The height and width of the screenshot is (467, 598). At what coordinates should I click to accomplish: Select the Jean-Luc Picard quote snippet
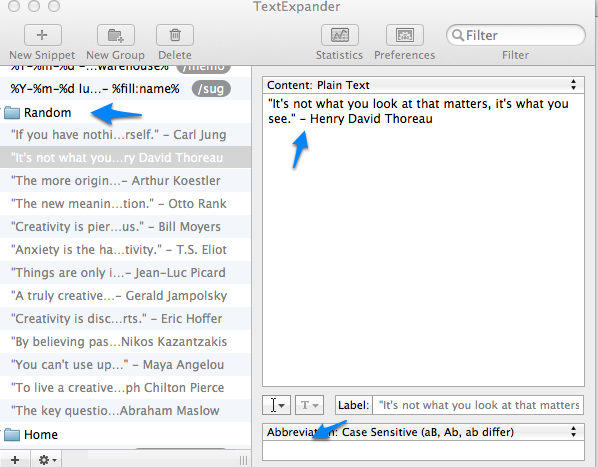pyautogui.click(x=125, y=273)
